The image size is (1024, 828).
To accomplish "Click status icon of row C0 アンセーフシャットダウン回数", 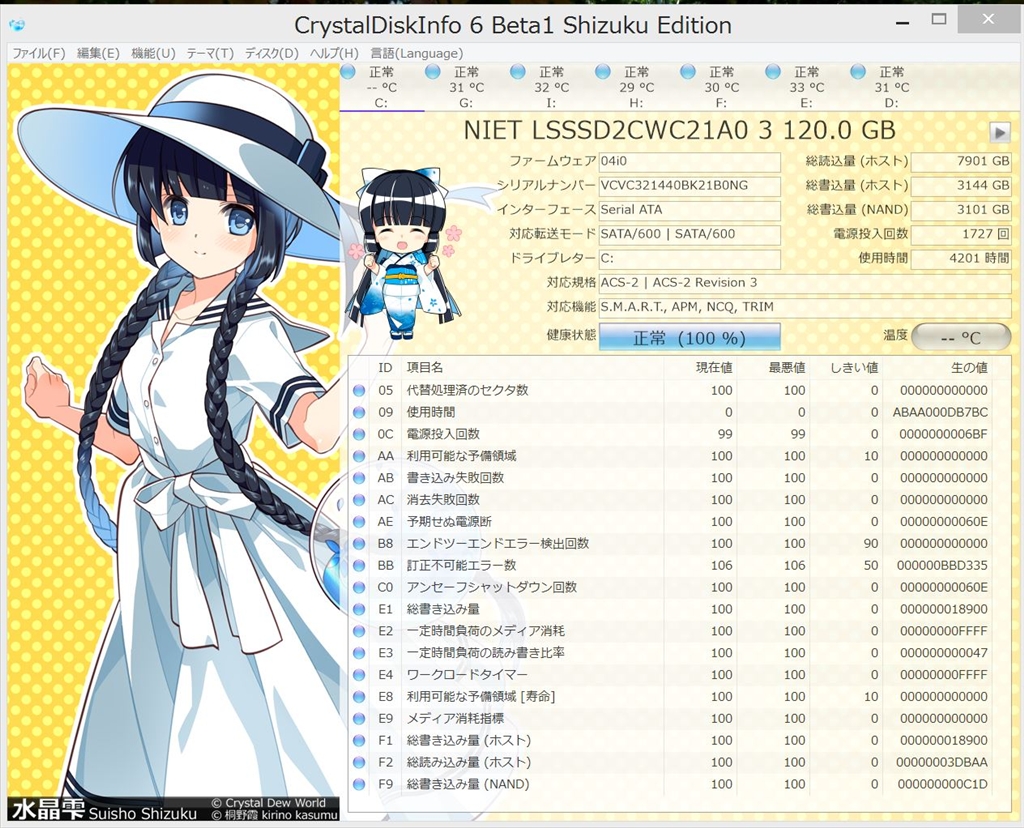I will tap(359, 588).
